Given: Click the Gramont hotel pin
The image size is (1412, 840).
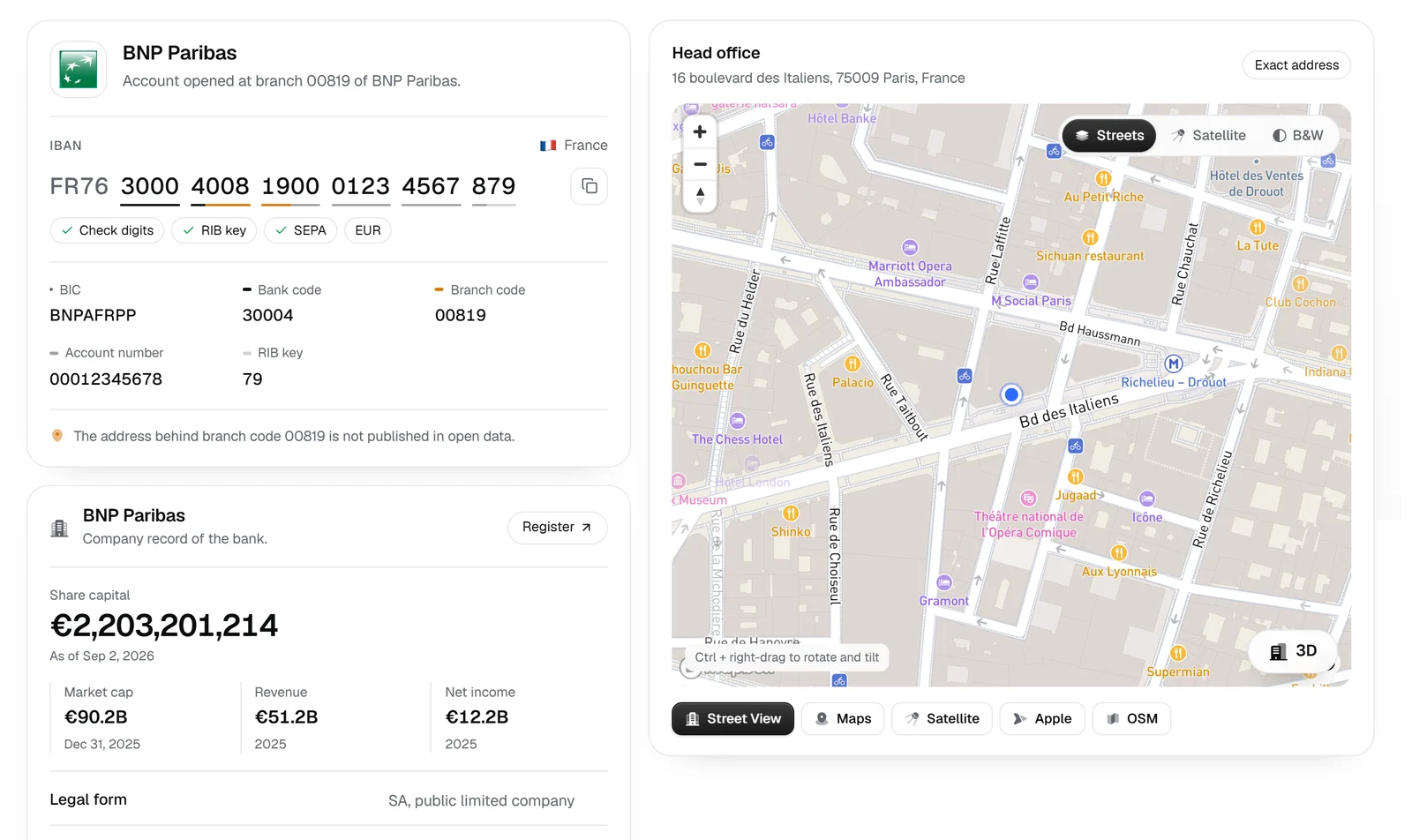Looking at the screenshot, I should pyautogui.click(x=944, y=582).
